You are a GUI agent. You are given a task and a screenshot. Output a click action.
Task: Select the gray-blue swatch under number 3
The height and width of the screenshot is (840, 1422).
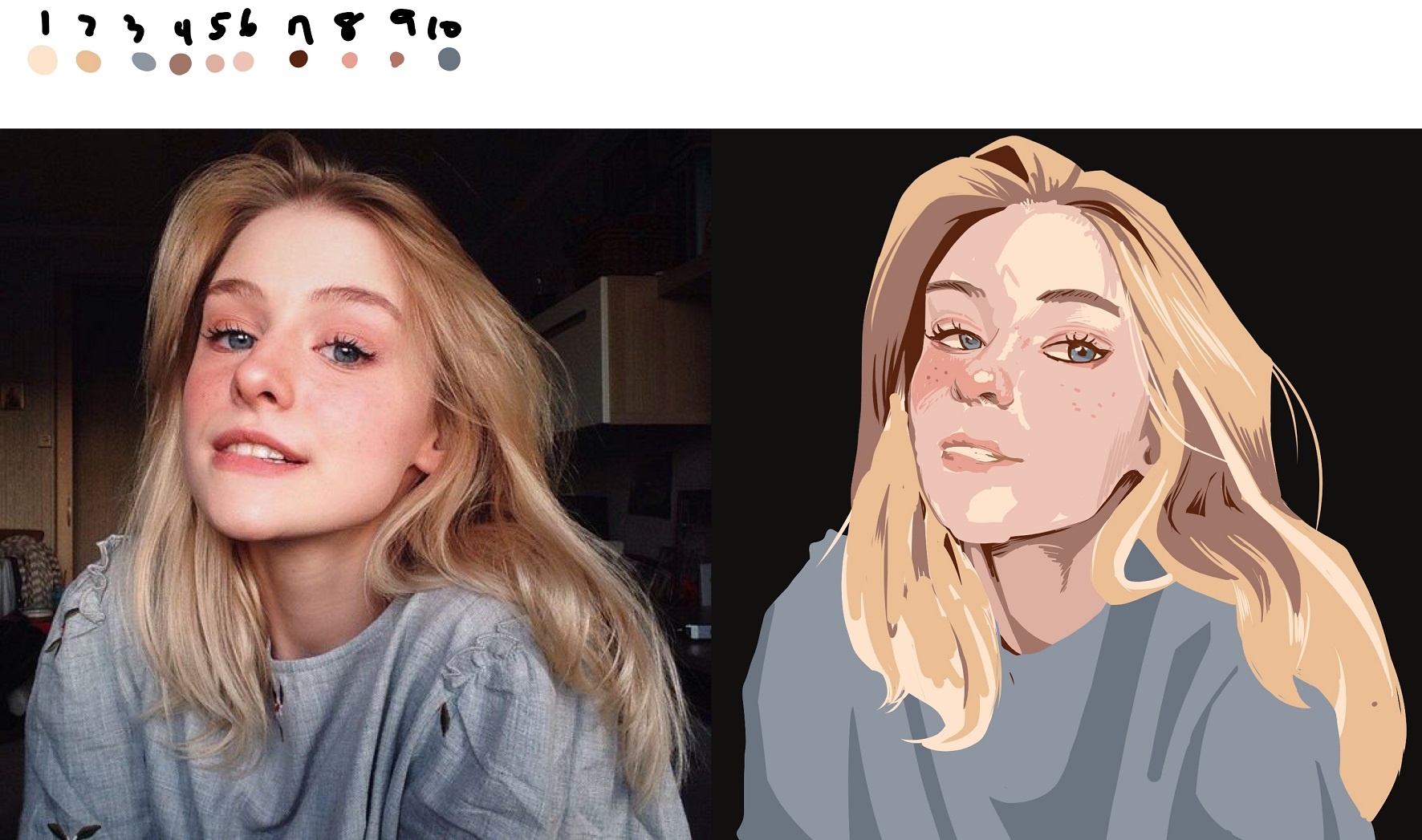[144, 62]
